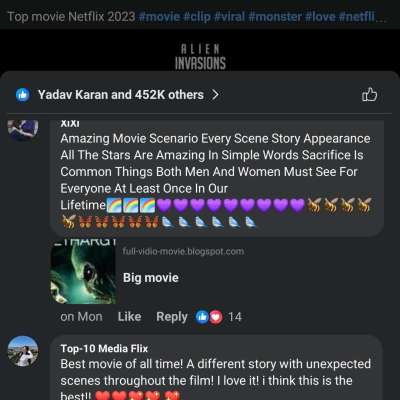
Task: Click the blue like reaction badge near Yadav Karan
Action: click(23, 95)
